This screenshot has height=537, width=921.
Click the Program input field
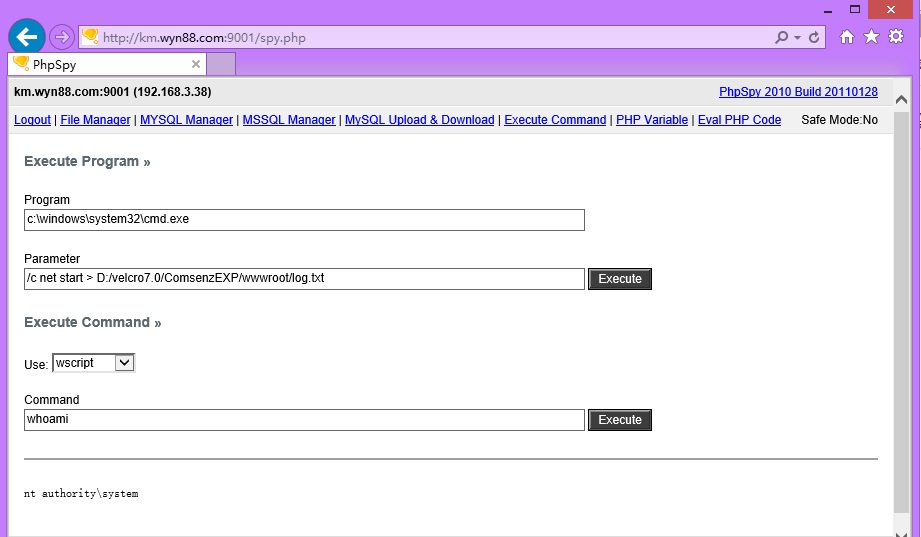[x=304, y=220]
